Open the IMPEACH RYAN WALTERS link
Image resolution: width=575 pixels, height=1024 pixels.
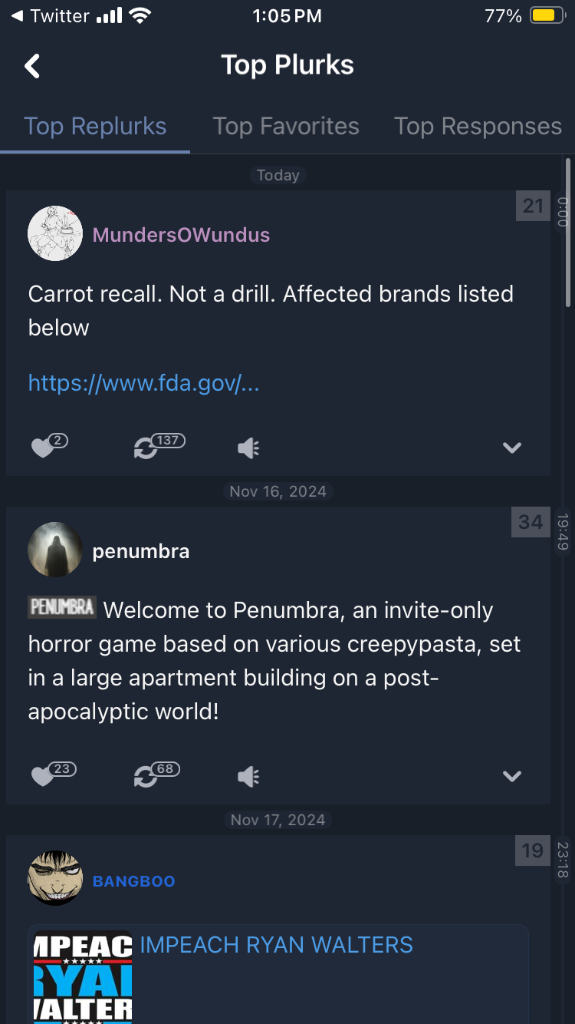tap(276, 944)
